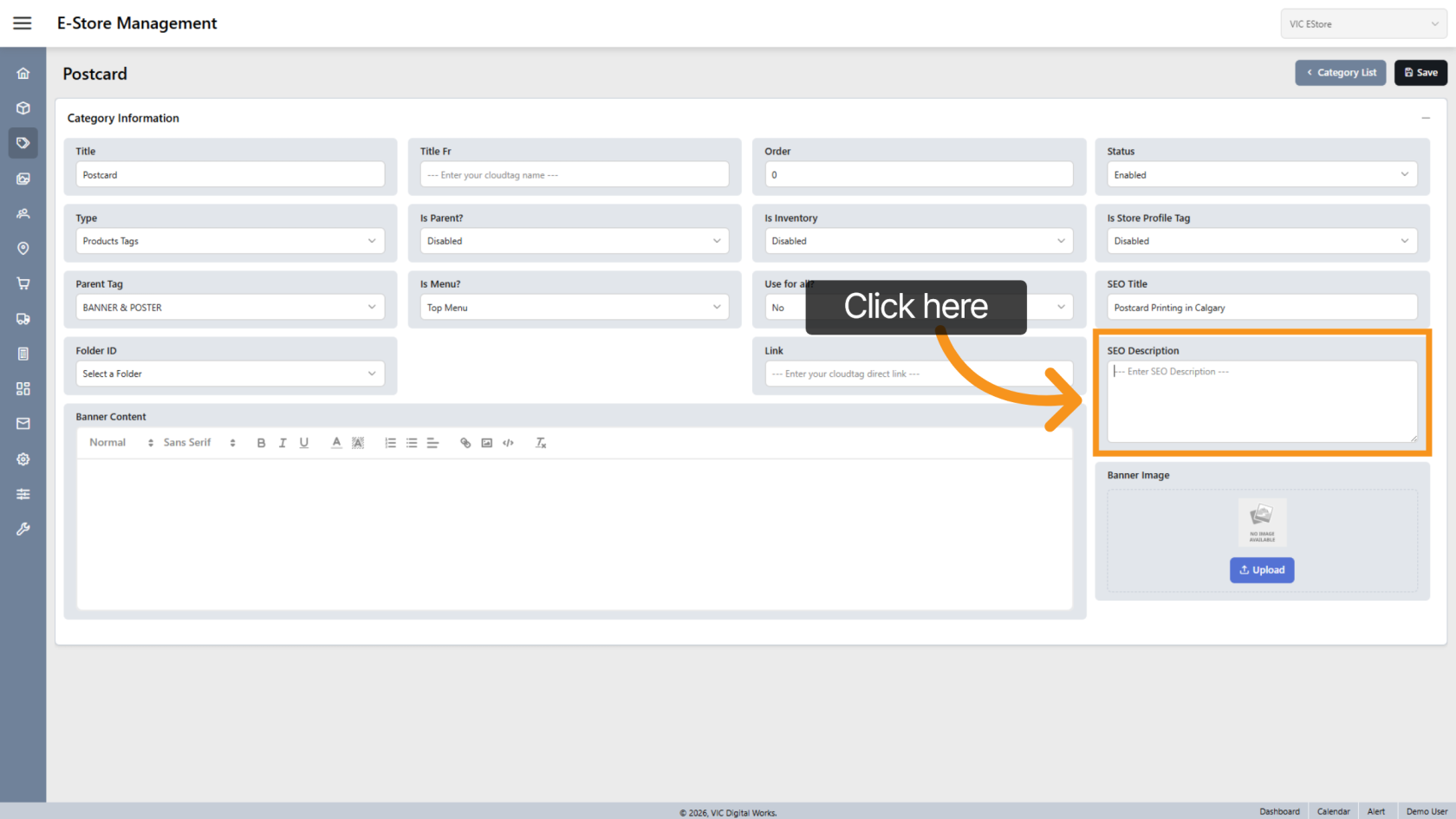The image size is (1456, 819).
Task: Go back to Category List
Action: (1341, 73)
